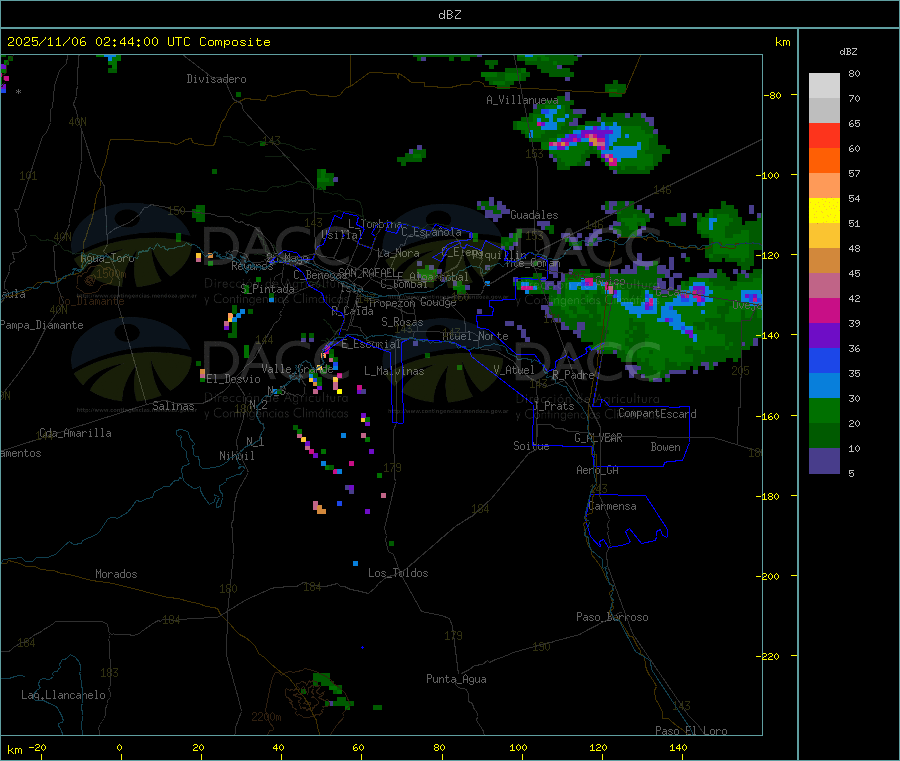Click the Divisadero map label
This screenshot has width=900, height=761.
[216, 79]
